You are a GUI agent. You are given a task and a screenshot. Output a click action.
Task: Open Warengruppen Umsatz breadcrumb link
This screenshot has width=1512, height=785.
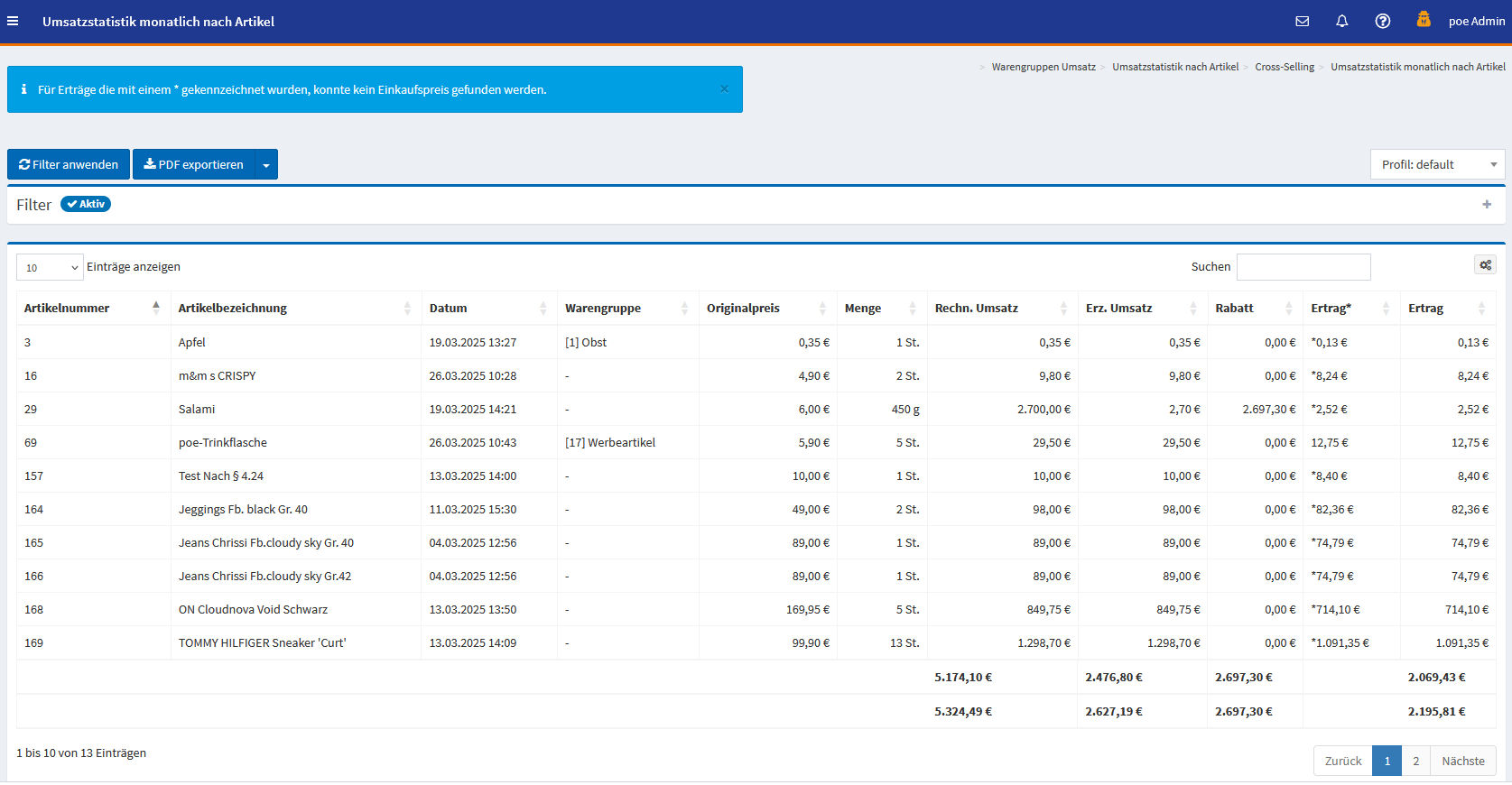click(1043, 67)
